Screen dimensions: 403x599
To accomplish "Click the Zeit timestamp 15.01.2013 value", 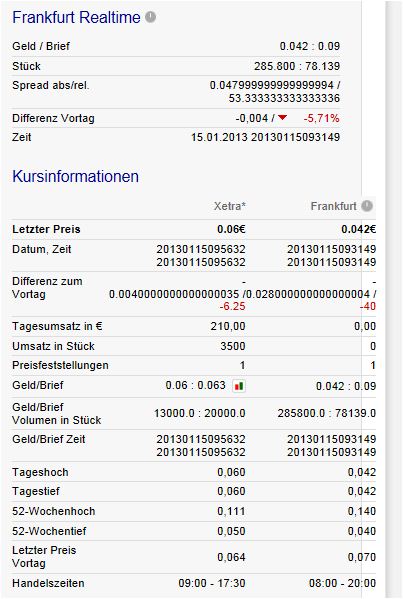I will pos(219,137).
